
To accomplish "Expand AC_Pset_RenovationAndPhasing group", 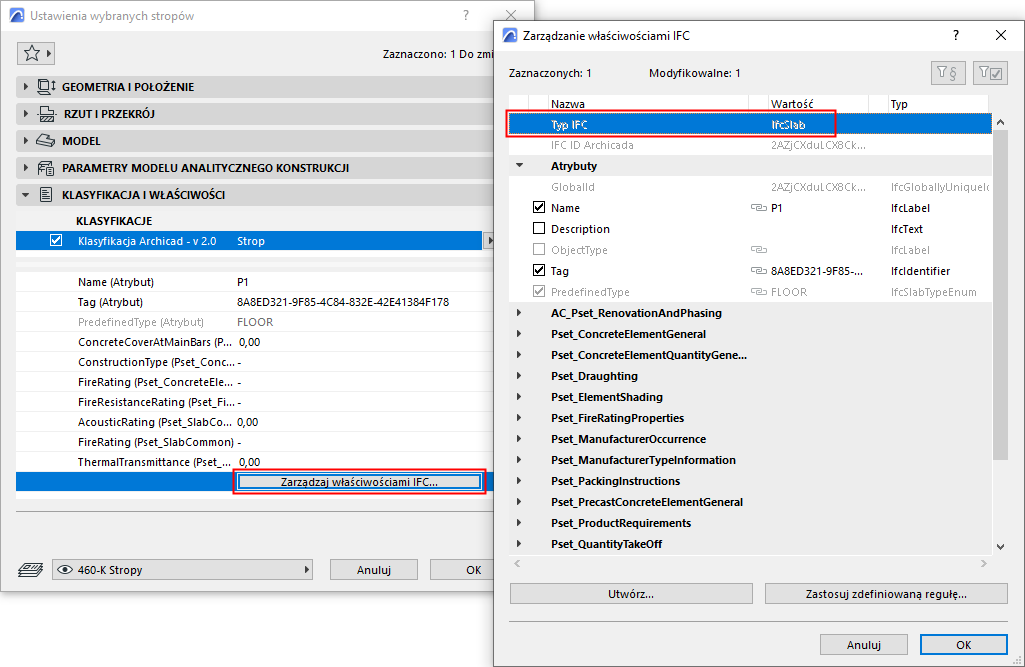I will tap(519, 313).
